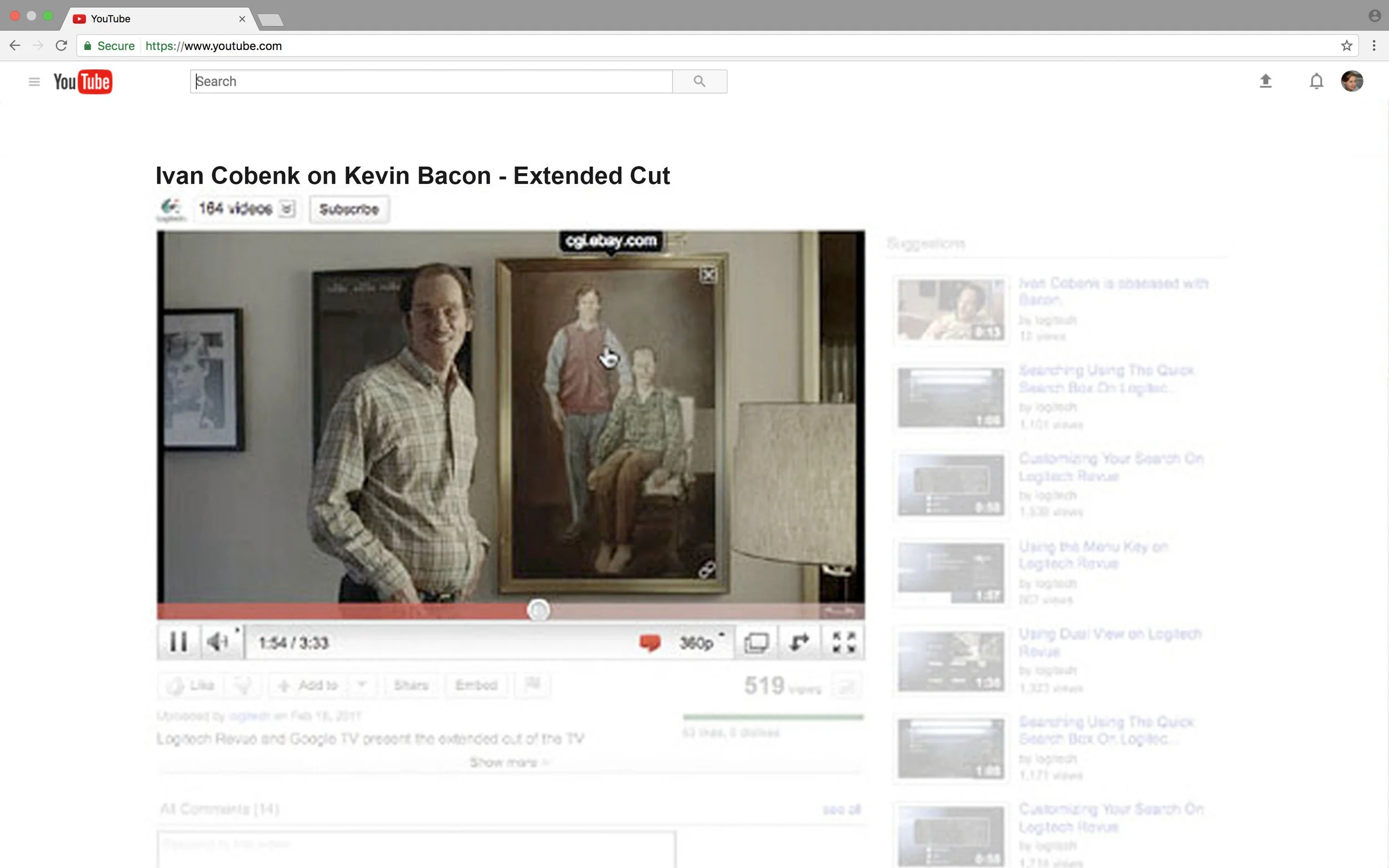Expand the 164 videos dropdown
1389x868 pixels.
click(x=287, y=208)
